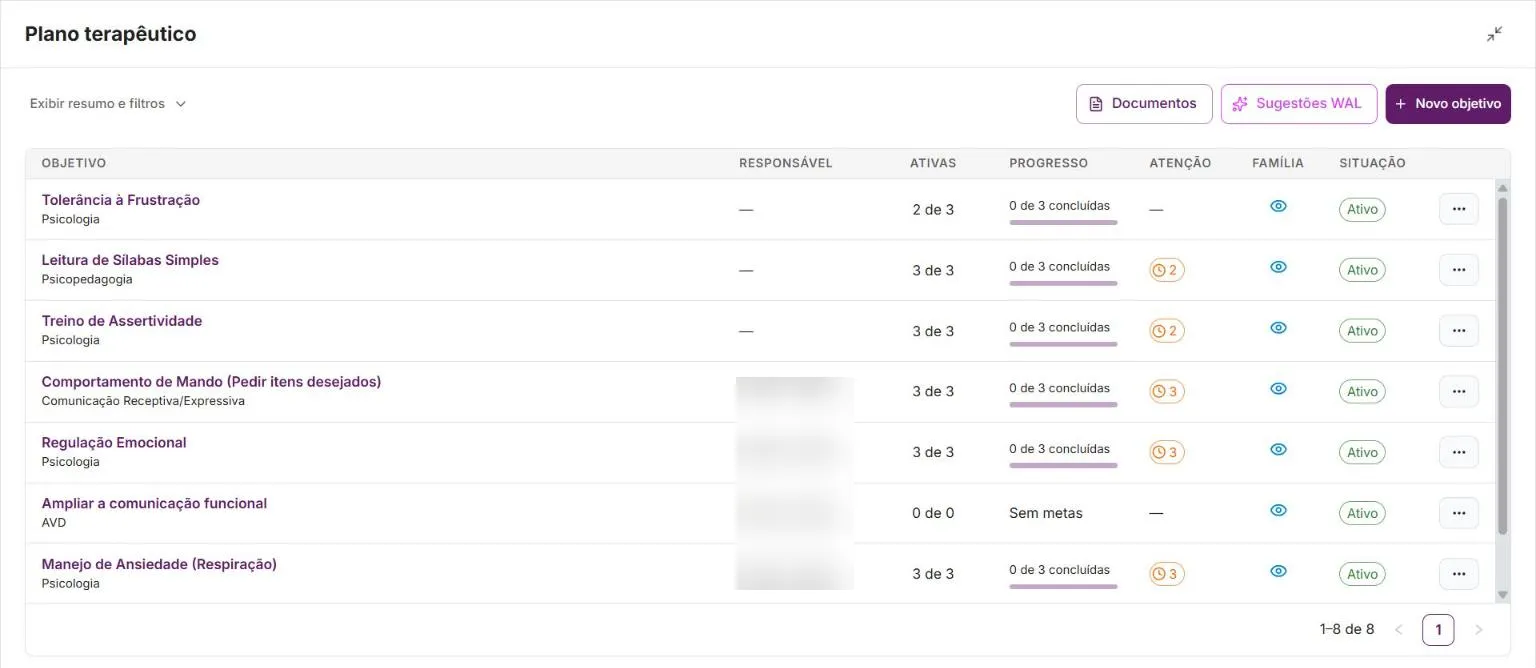The image size is (1536, 668).
Task: Open the three-dot menu for Leitura de Sílabas Simples
Action: [x=1458, y=270]
